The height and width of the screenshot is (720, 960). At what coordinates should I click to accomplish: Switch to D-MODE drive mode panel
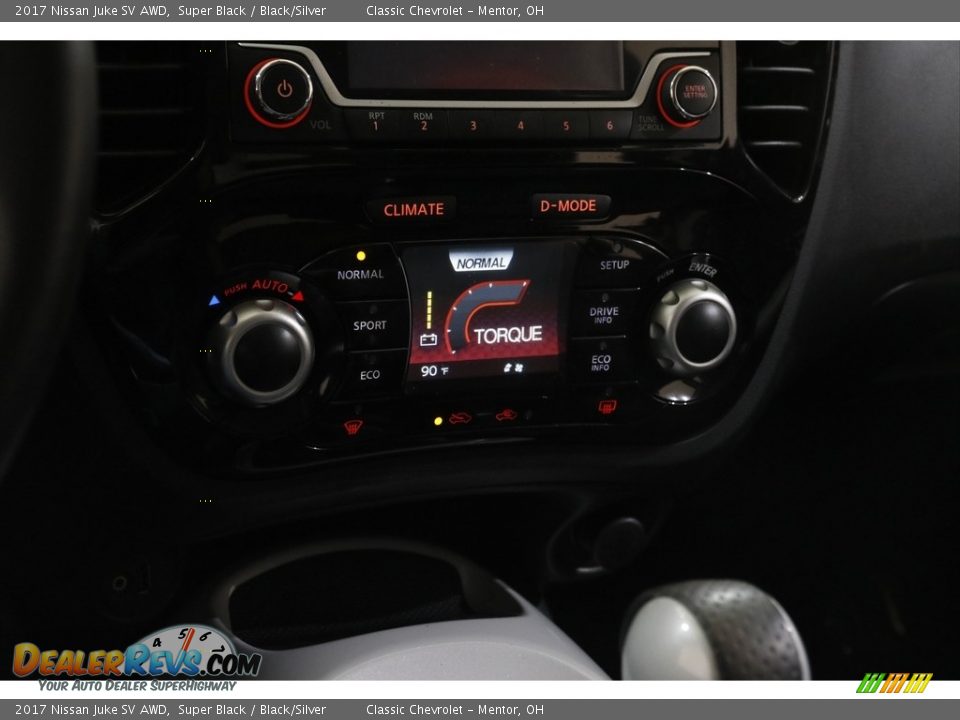point(568,206)
